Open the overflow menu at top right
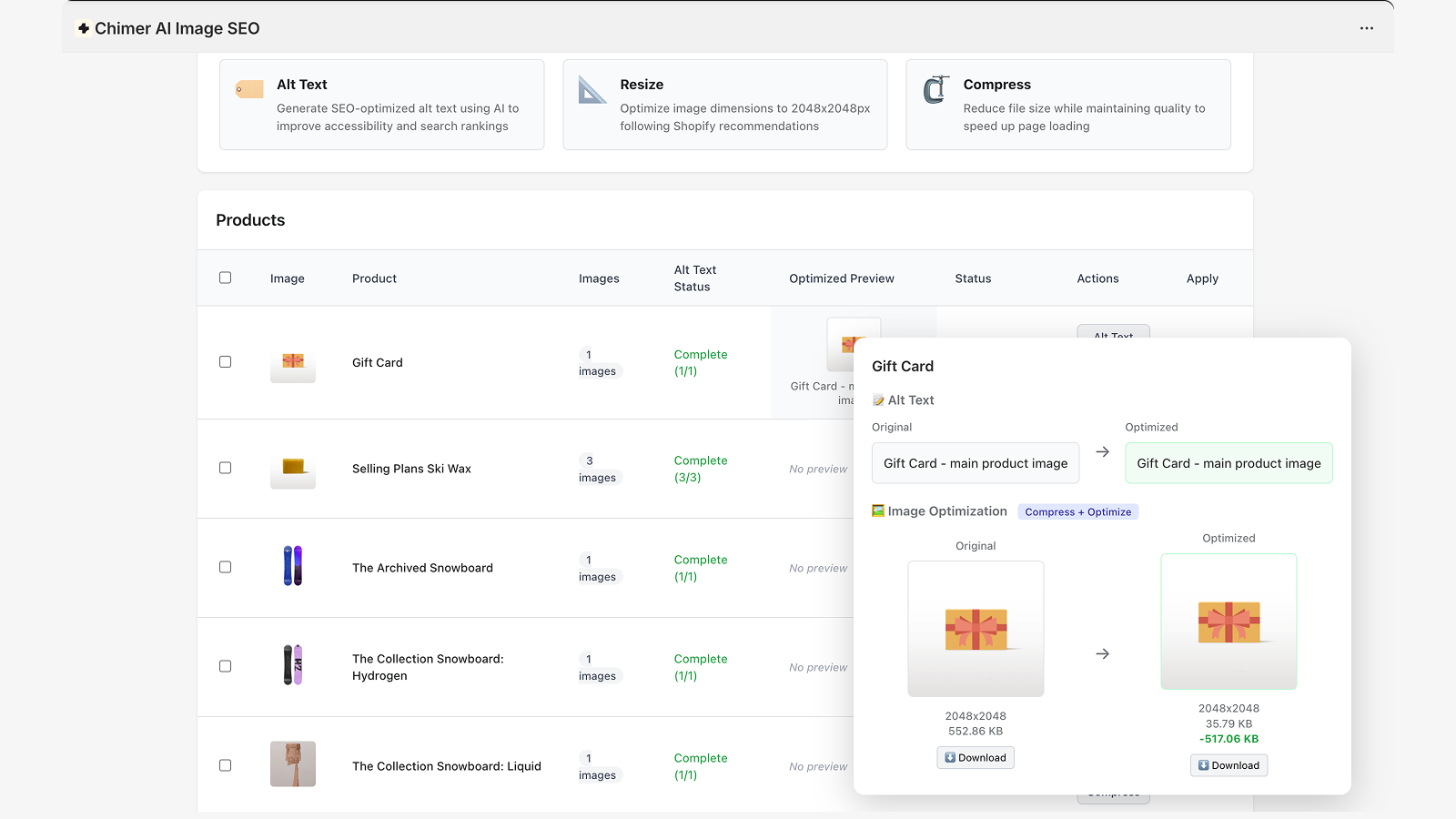This screenshot has width=1456, height=819. click(x=1367, y=28)
